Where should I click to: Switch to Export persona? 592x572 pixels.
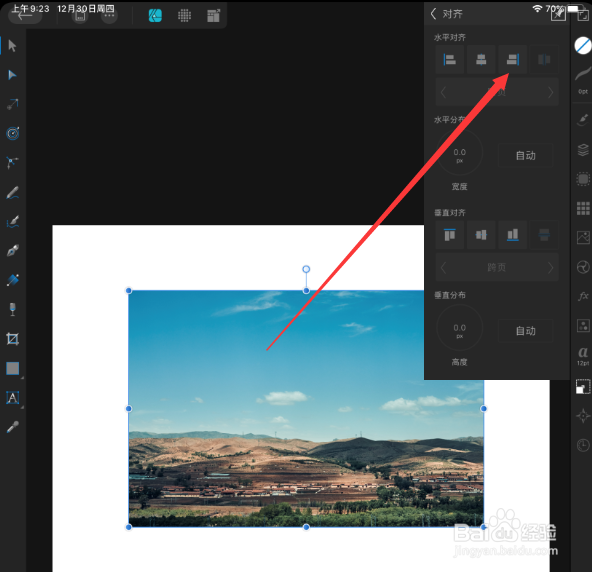point(213,15)
